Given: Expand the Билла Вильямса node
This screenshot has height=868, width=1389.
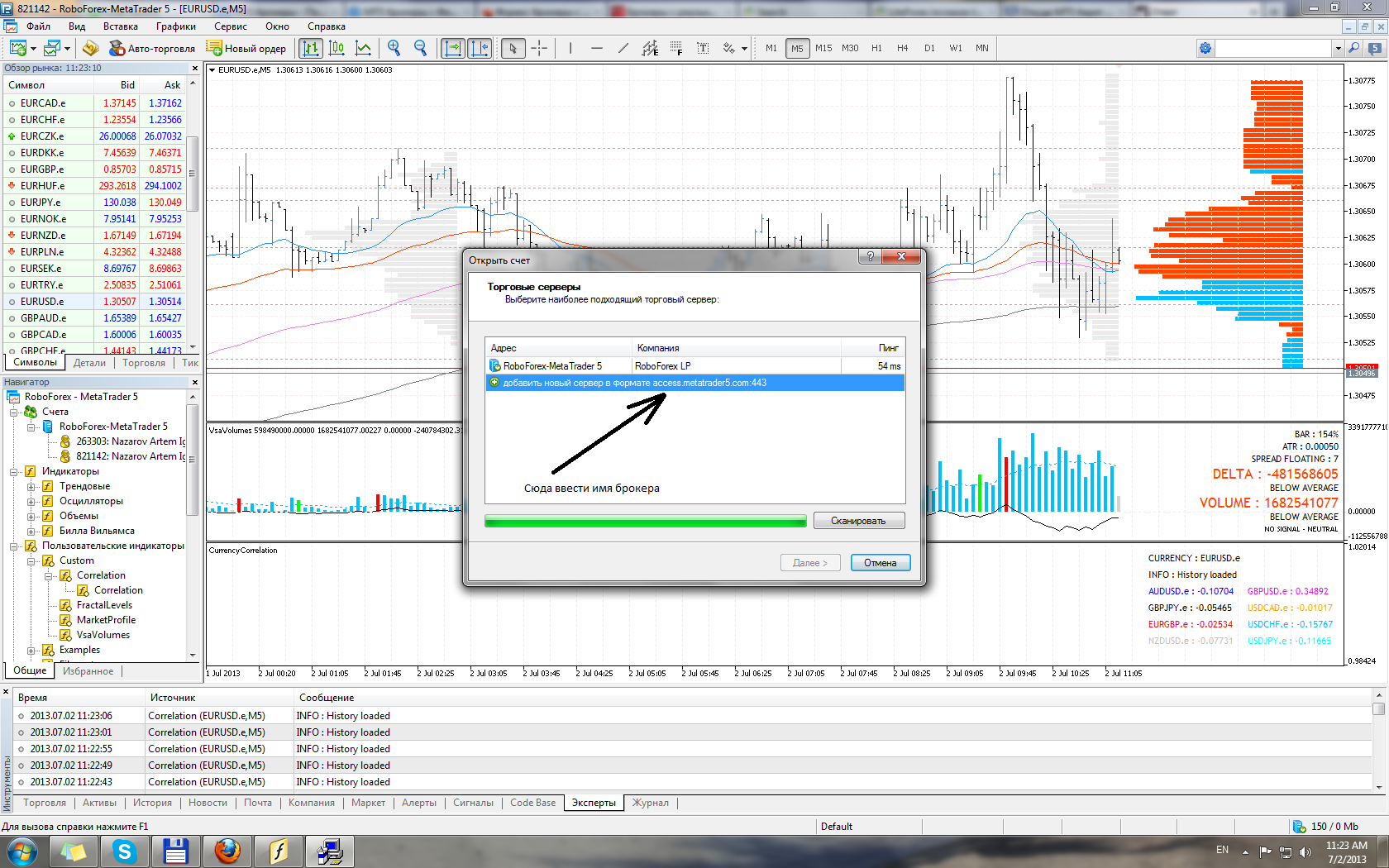Looking at the screenshot, I should tap(31, 531).
